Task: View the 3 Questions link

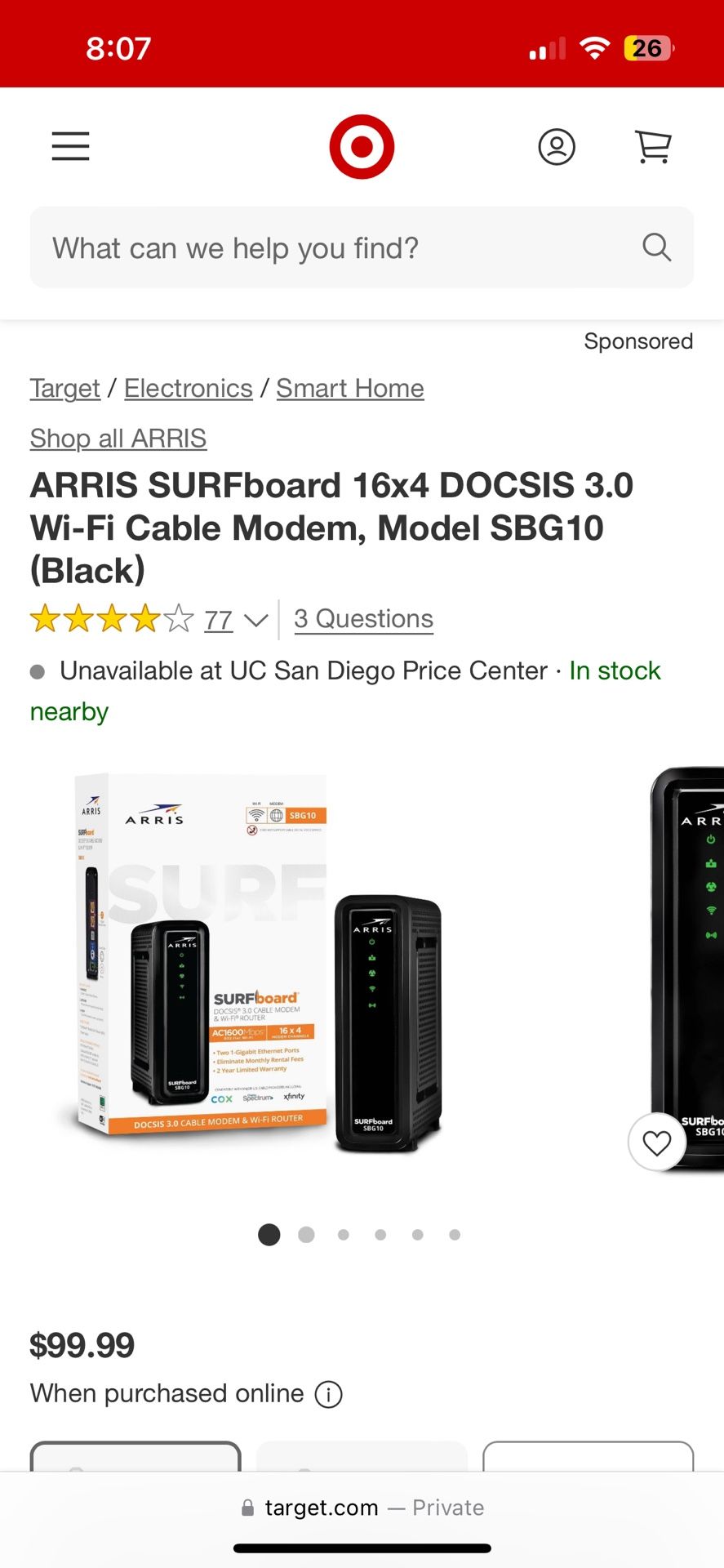Action: (x=363, y=619)
